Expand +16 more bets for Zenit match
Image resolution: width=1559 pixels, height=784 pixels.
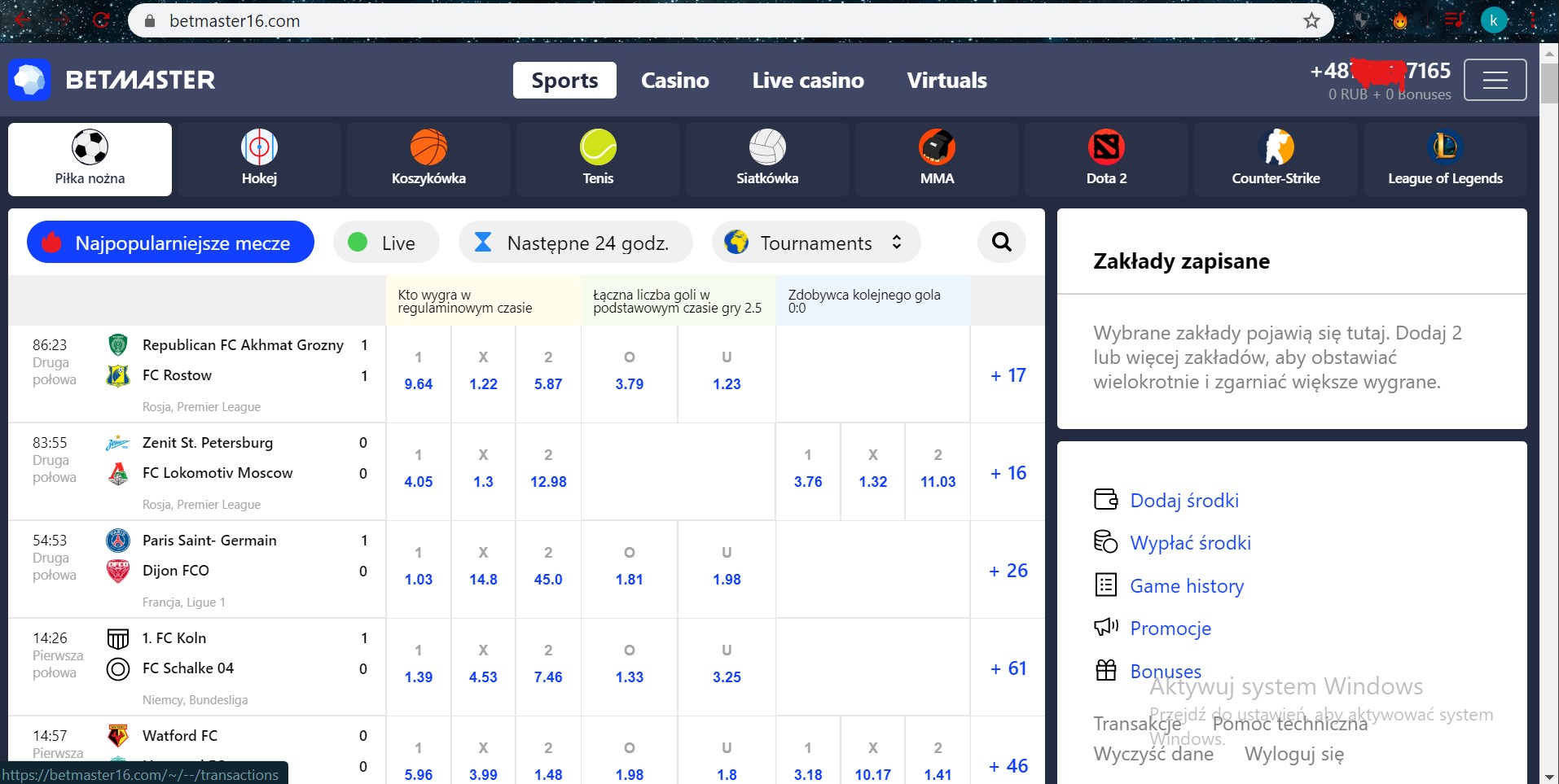click(1008, 473)
